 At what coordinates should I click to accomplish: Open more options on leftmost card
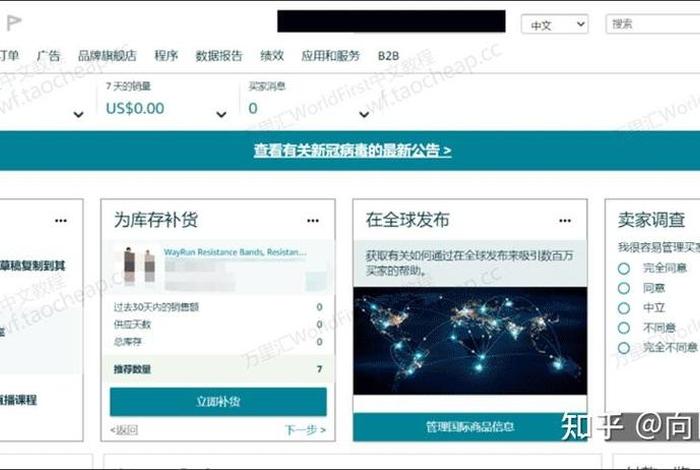[x=61, y=220]
